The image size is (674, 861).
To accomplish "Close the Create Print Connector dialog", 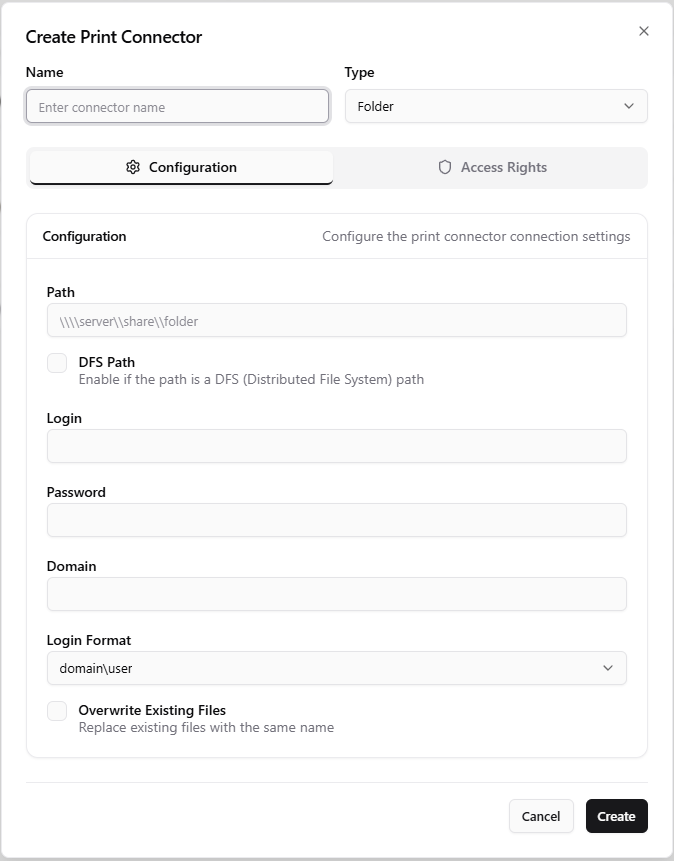I will (x=644, y=31).
